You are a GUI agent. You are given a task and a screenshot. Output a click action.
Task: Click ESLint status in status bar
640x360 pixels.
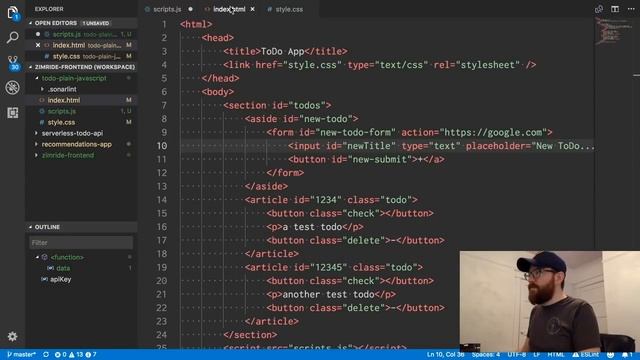[x=585, y=354]
